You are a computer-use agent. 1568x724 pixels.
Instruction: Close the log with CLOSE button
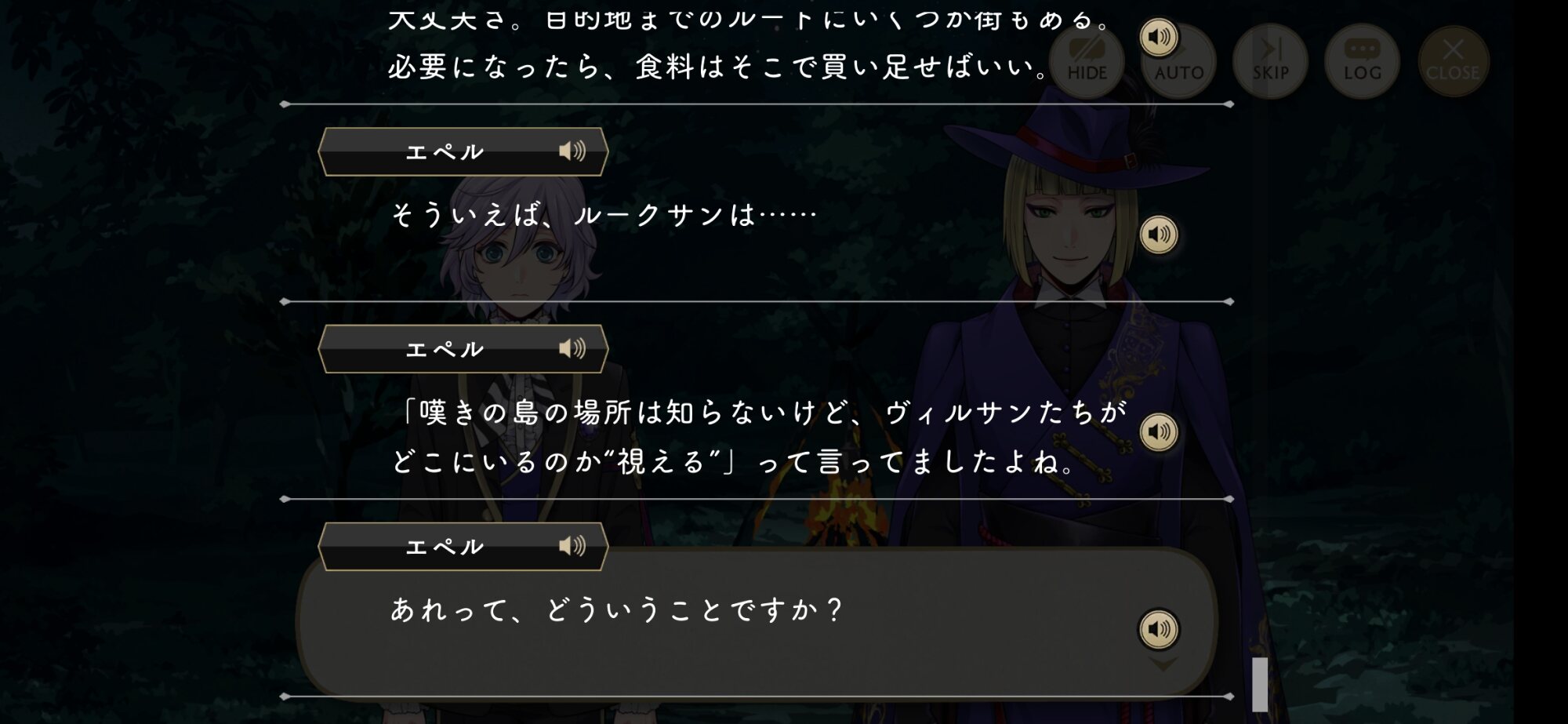(1454, 61)
